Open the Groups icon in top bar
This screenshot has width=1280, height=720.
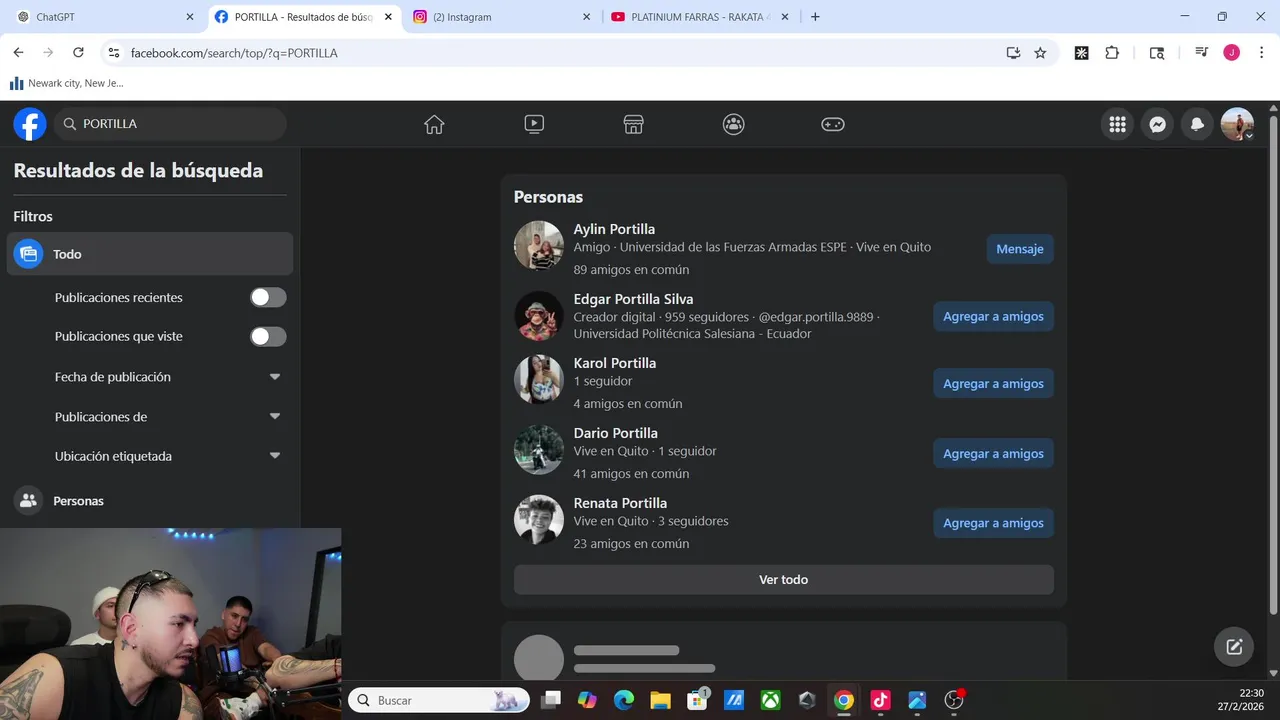click(734, 124)
